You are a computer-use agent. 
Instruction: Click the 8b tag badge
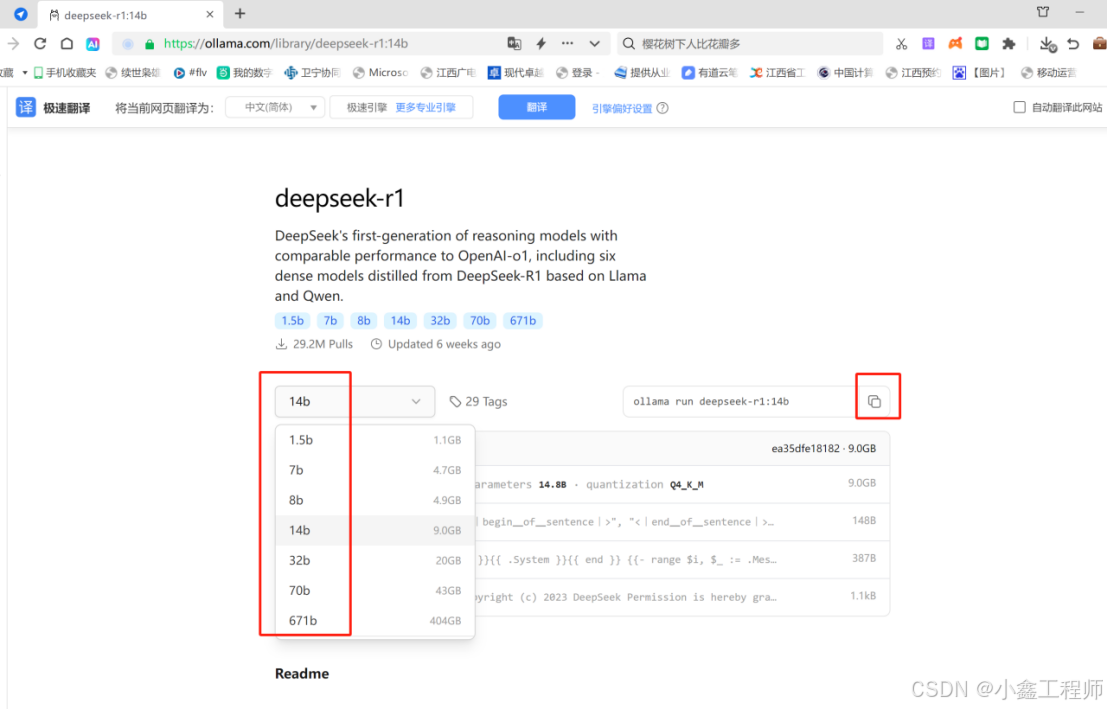pyautogui.click(x=364, y=321)
